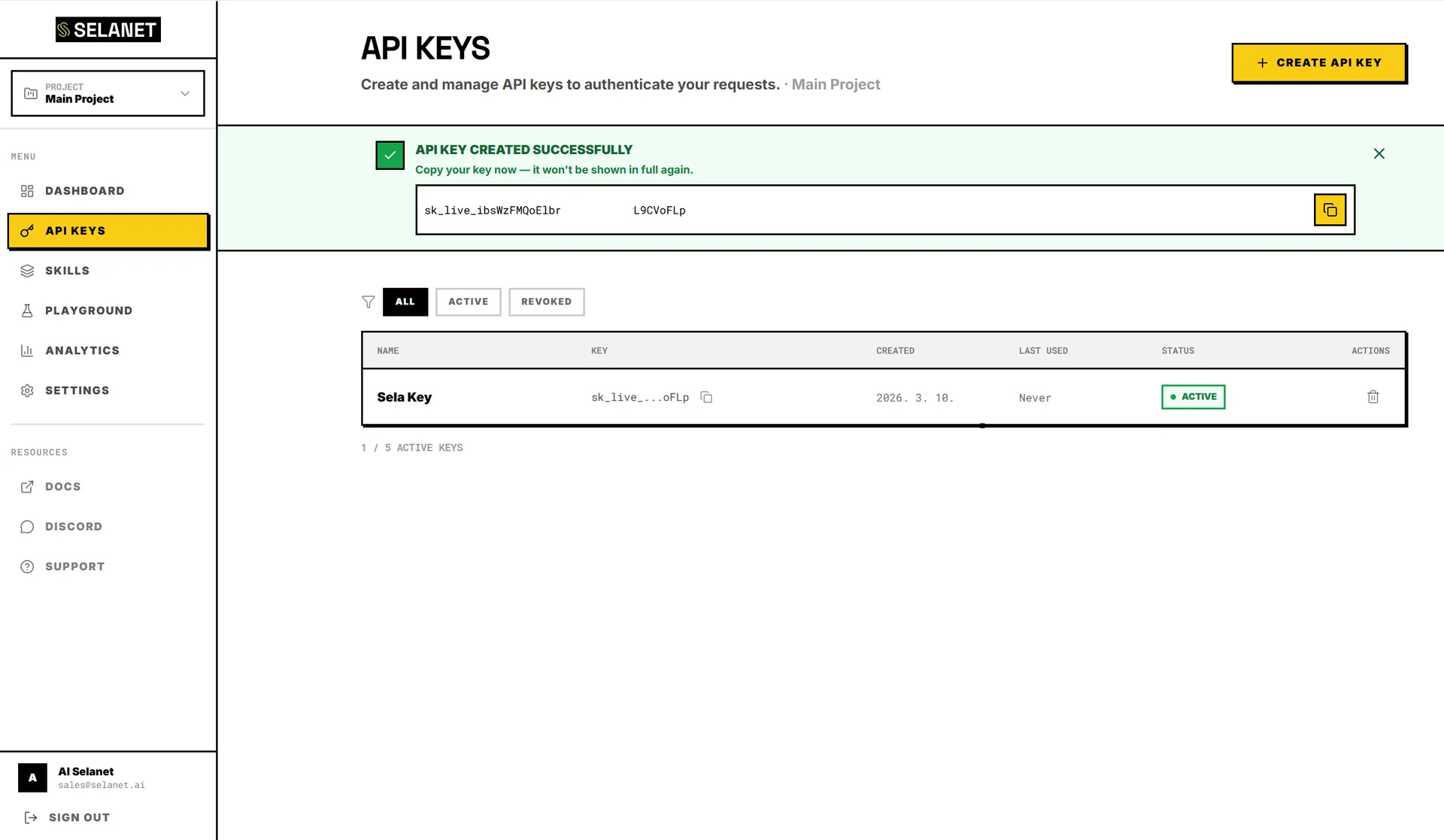Copy the newly created full API key
1444x840 pixels.
click(1329, 210)
